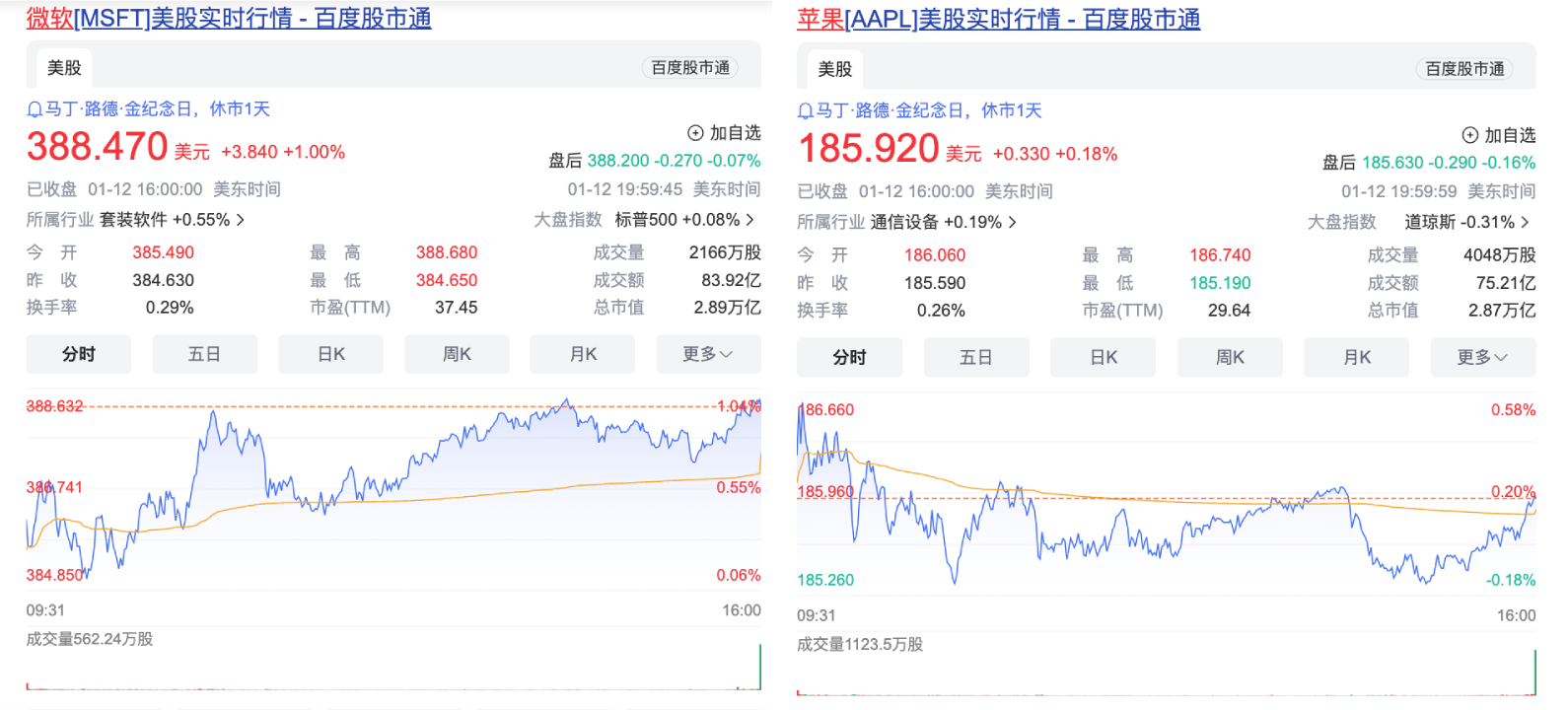The image size is (1568, 710).
Task: Select 日K tab for Microsoft chart
Action: pos(330,354)
